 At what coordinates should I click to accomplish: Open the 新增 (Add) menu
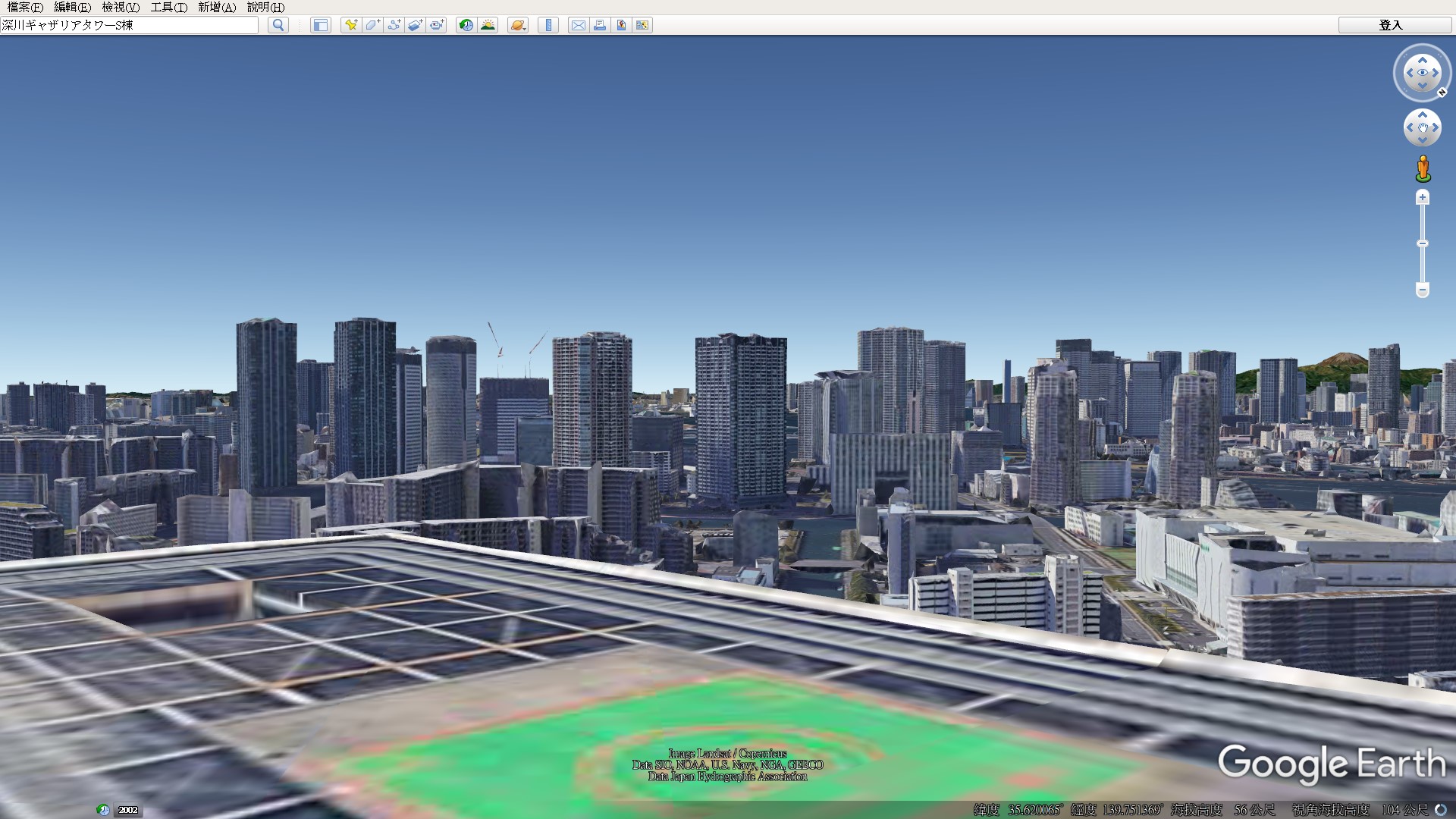pyautogui.click(x=217, y=7)
